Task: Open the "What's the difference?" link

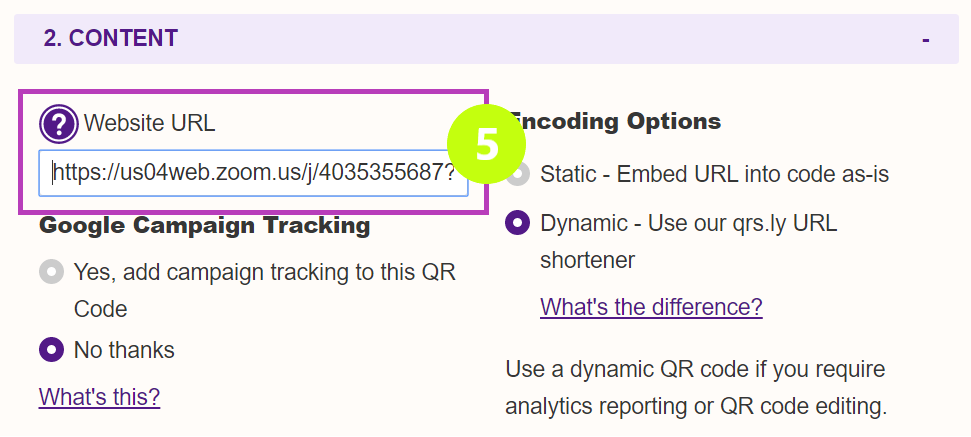Action: pyautogui.click(x=651, y=306)
